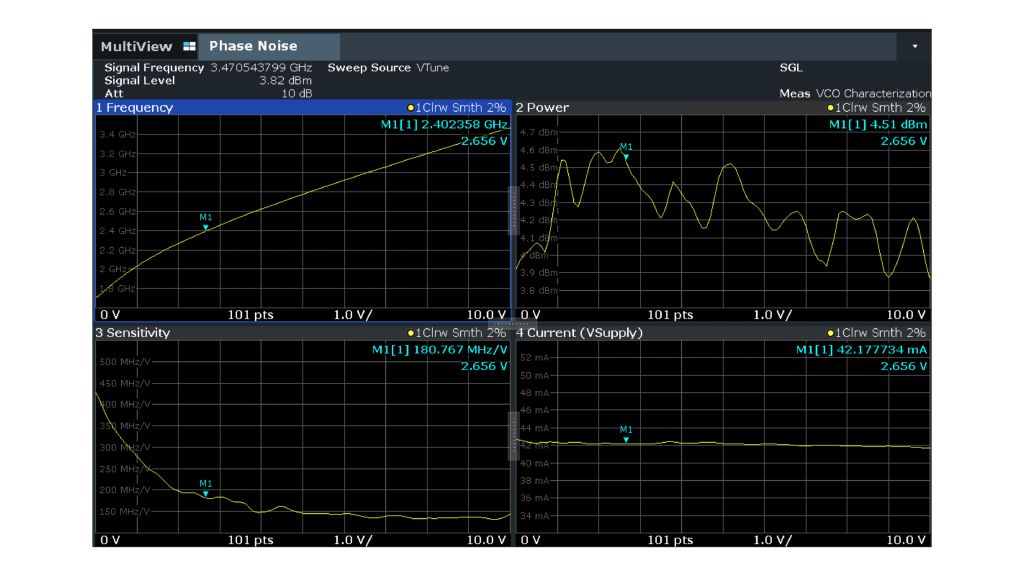This screenshot has width=1024, height=576.
Task: Click the Sweep Source VTune setting
Action: coord(388,68)
